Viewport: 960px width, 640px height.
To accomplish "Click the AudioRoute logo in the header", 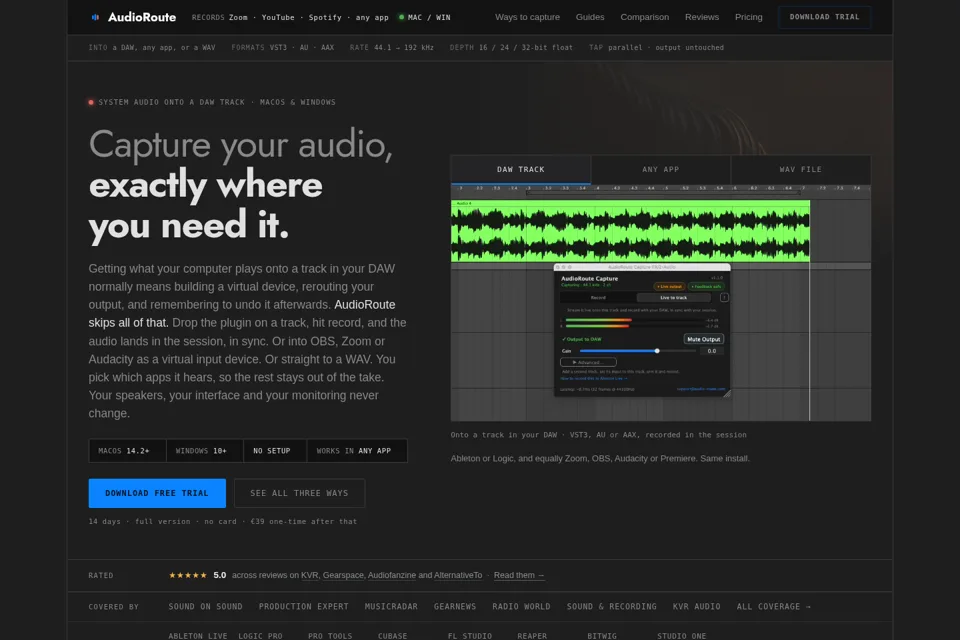I will point(133,17).
